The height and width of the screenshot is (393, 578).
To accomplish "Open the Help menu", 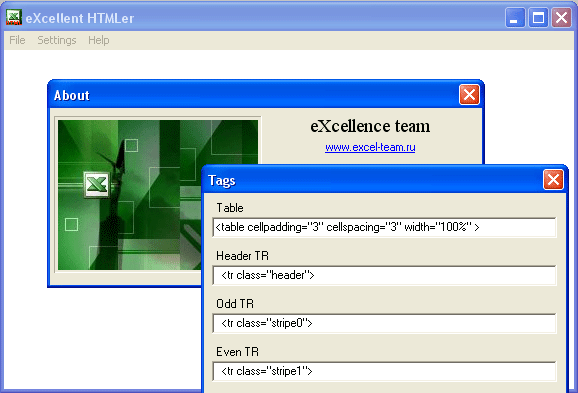I will click(x=98, y=40).
